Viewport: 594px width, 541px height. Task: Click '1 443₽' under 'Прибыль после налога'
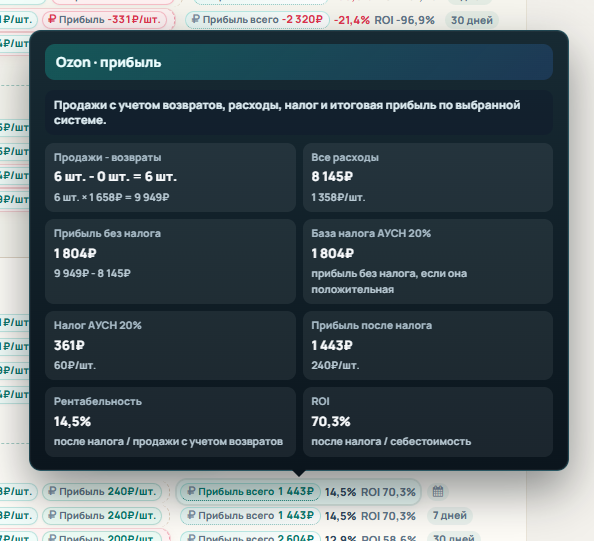332,345
